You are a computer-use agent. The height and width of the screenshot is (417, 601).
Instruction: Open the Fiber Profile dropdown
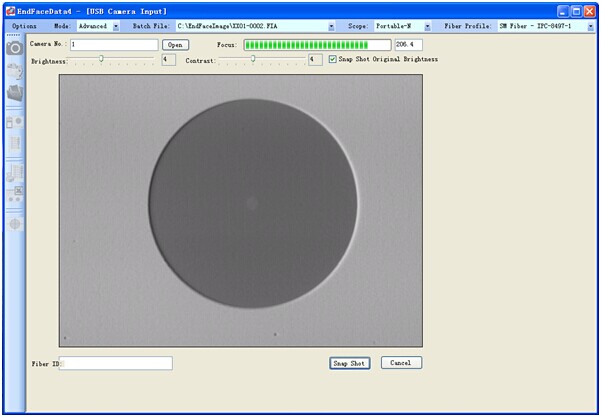tap(590, 27)
